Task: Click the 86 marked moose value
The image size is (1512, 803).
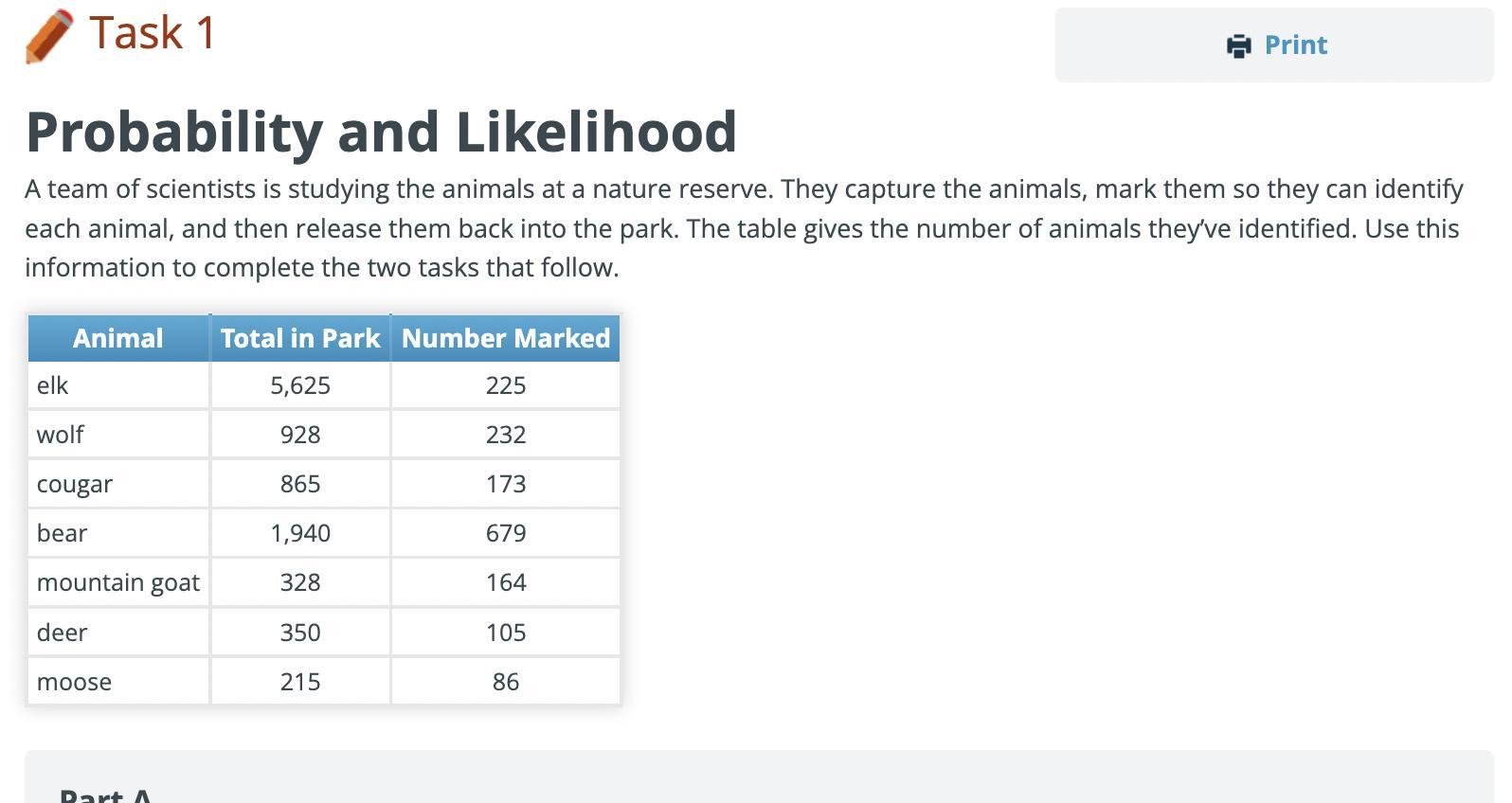Action: pyautogui.click(x=506, y=682)
